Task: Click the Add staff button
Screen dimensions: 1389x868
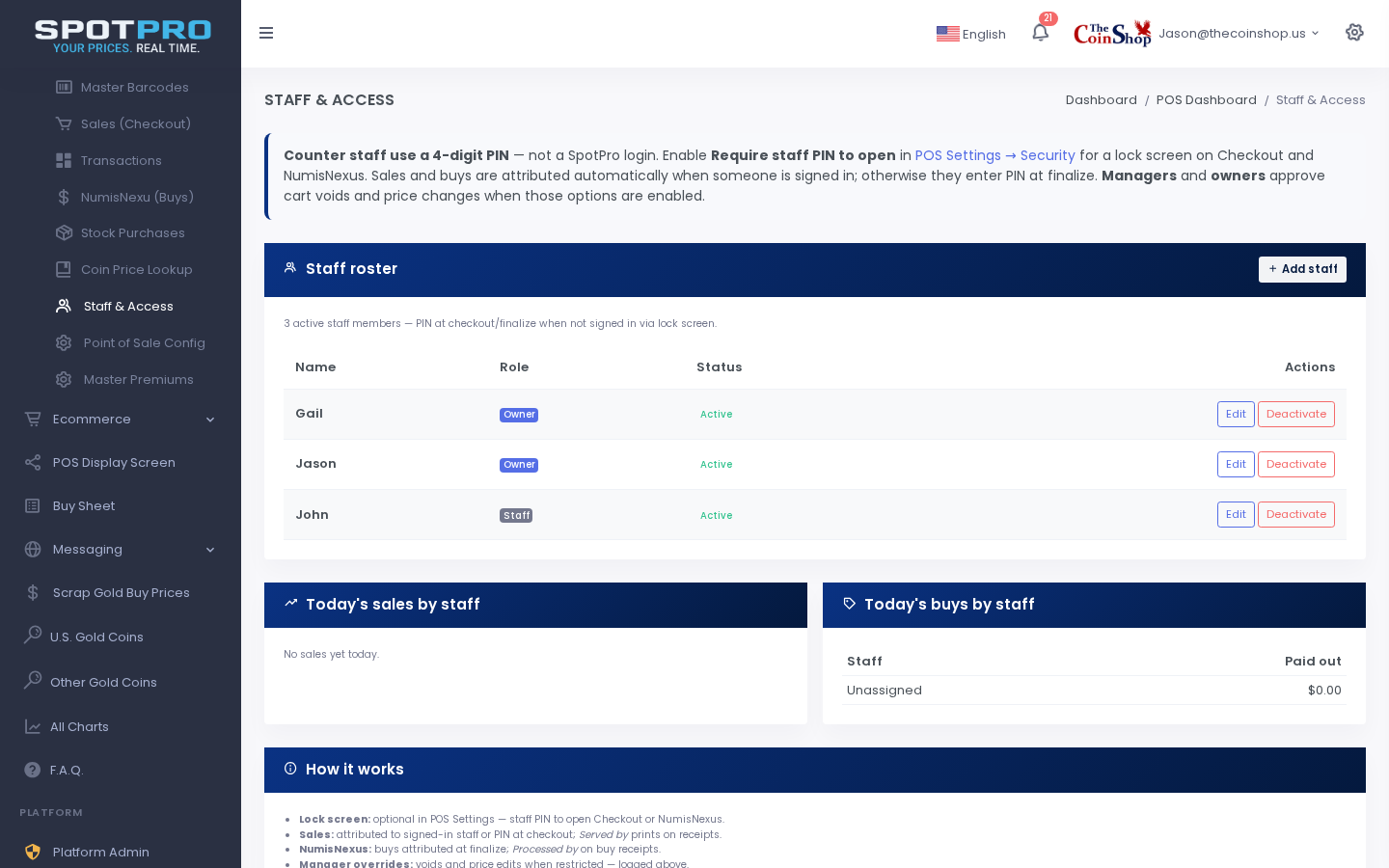Action: pos(1302,269)
